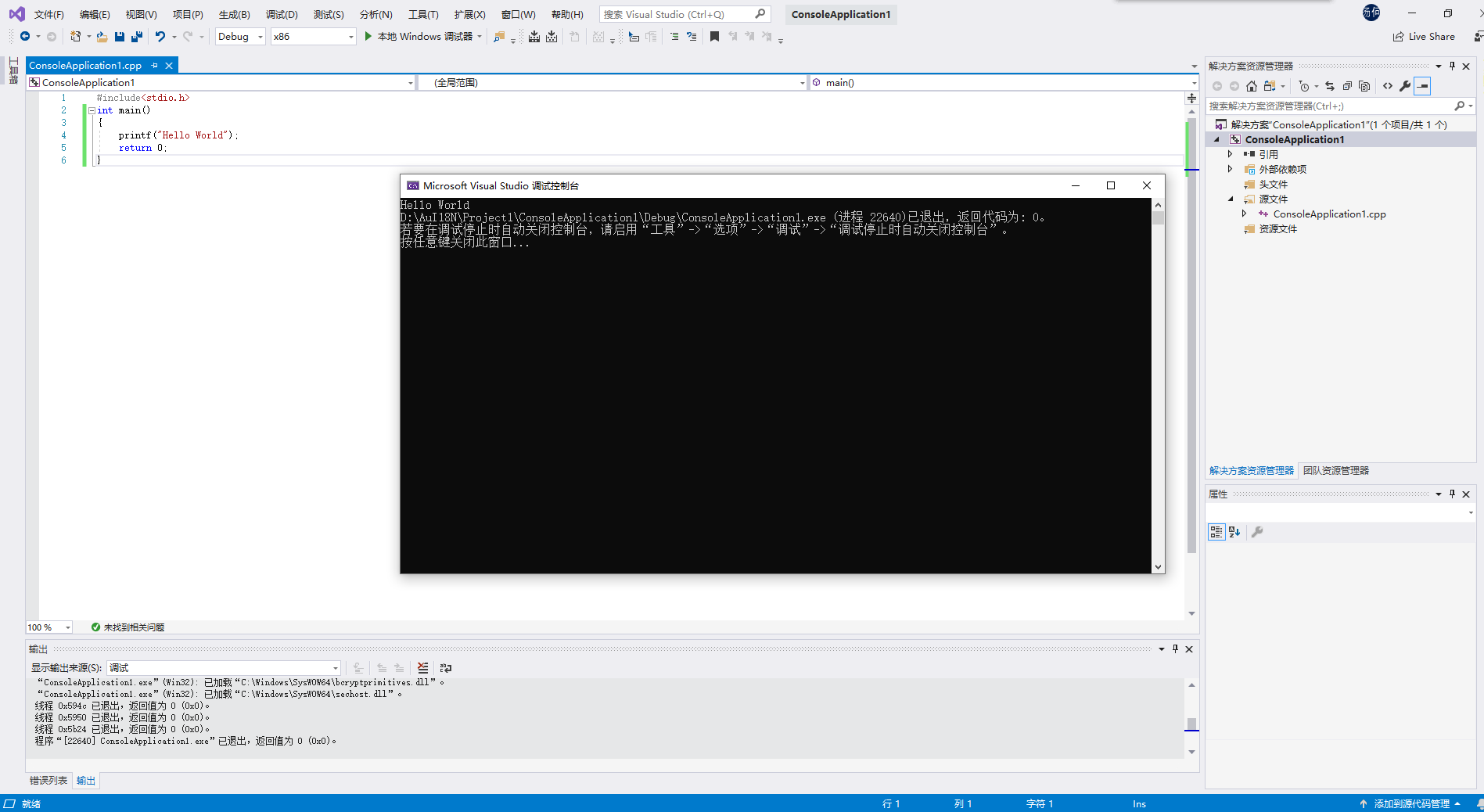Image resolution: width=1484 pixels, height=812 pixels.
Task: Open the 显示输出来源 output source dropdown
Action: click(224, 667)
